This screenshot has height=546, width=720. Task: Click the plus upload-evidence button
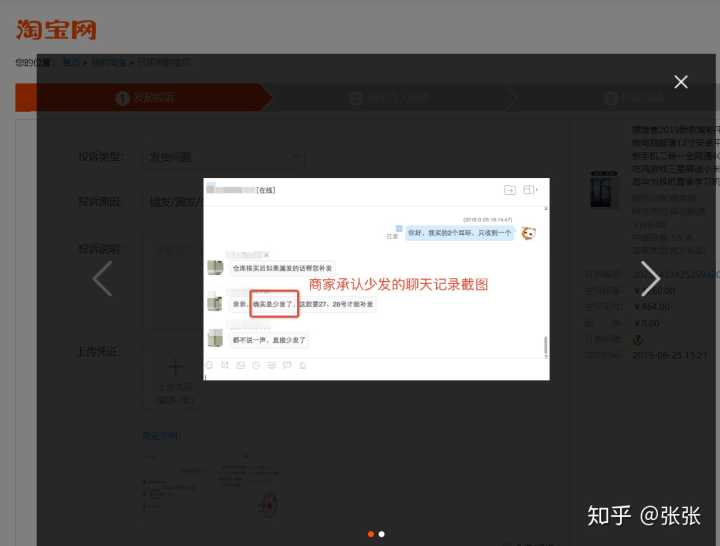click(x=175, y=377)
